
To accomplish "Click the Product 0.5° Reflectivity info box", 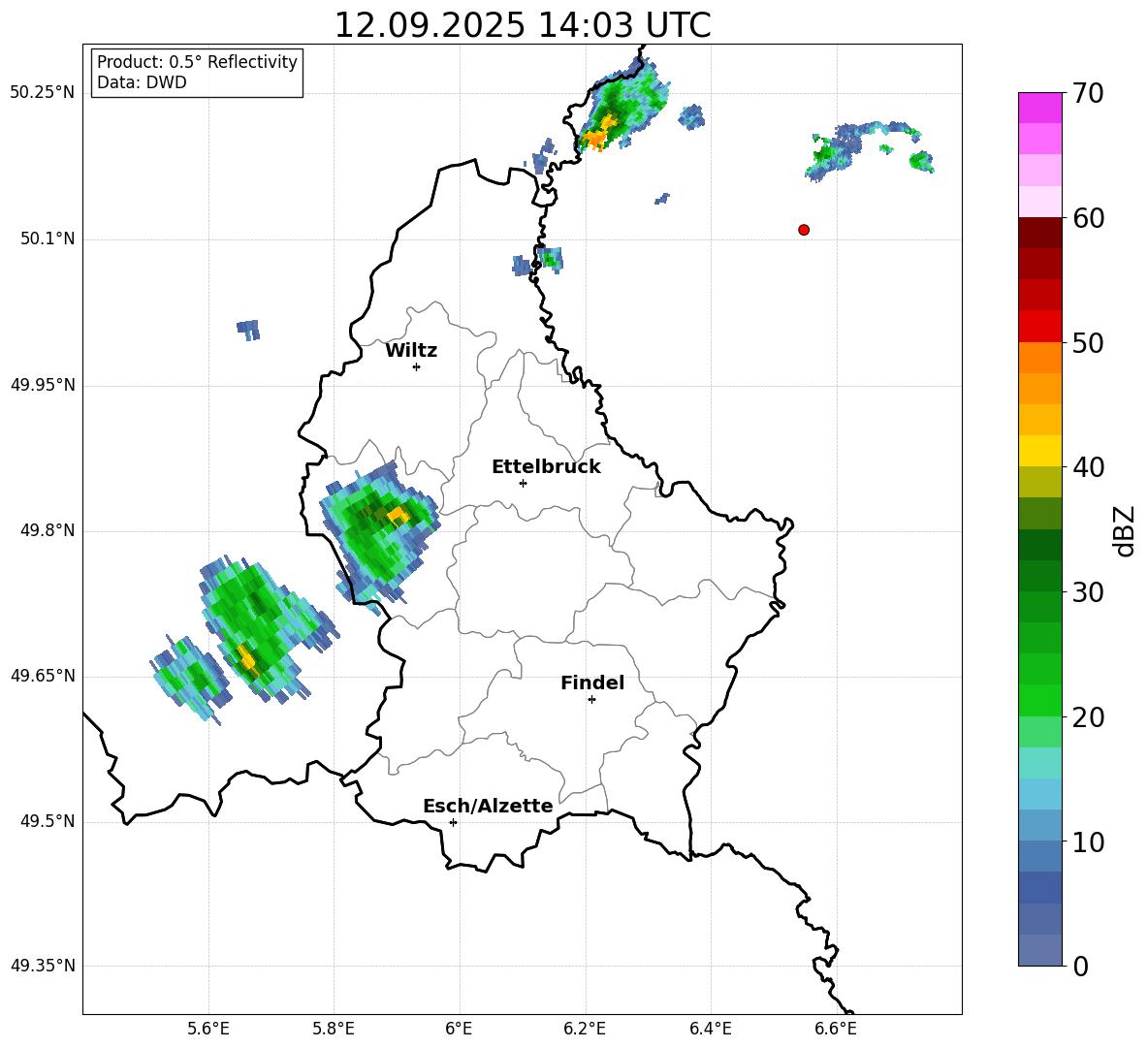I will point(197,73).
